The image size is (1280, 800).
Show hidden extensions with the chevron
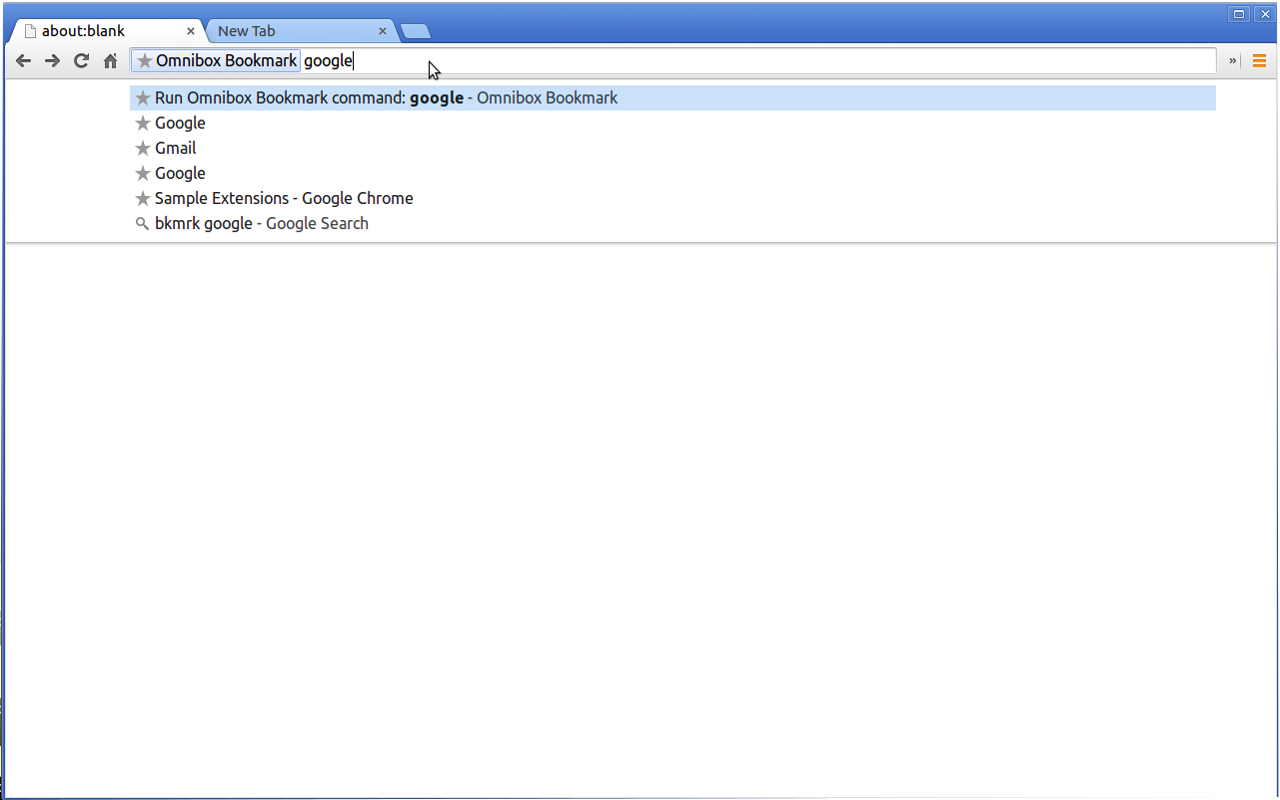[x=1232, y=61]
